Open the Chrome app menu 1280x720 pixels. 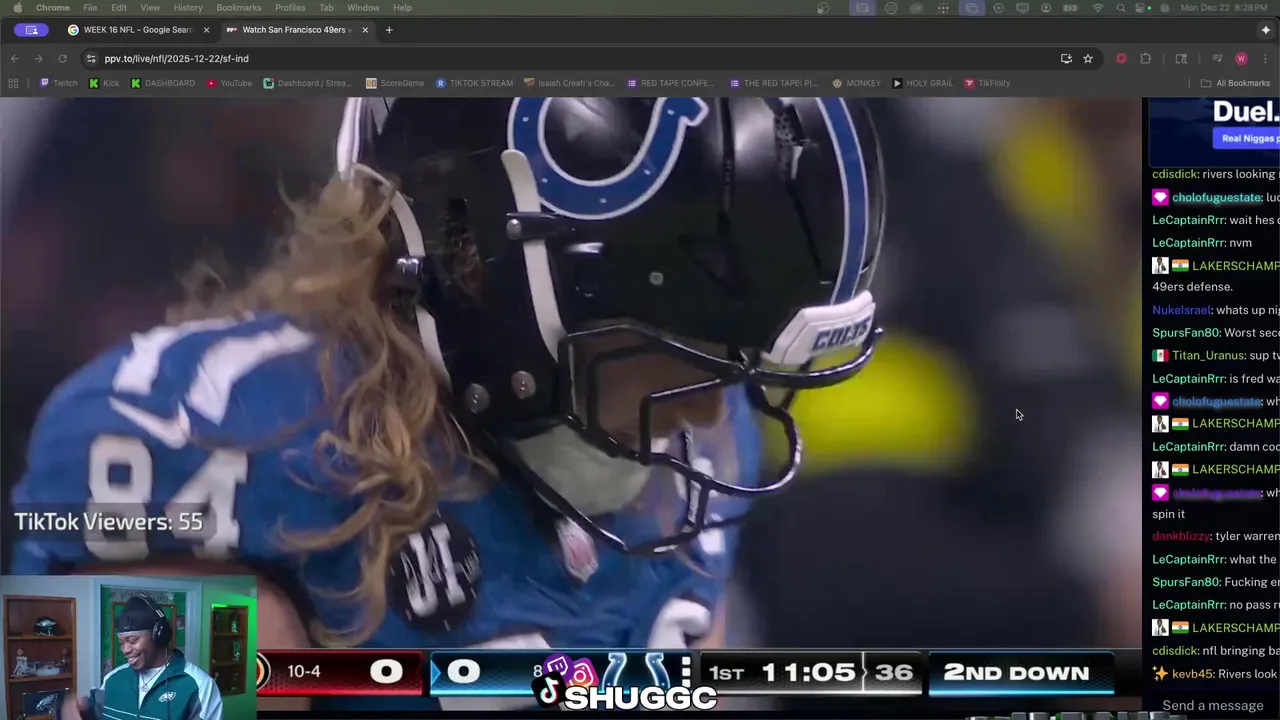(x=53, y=7)
